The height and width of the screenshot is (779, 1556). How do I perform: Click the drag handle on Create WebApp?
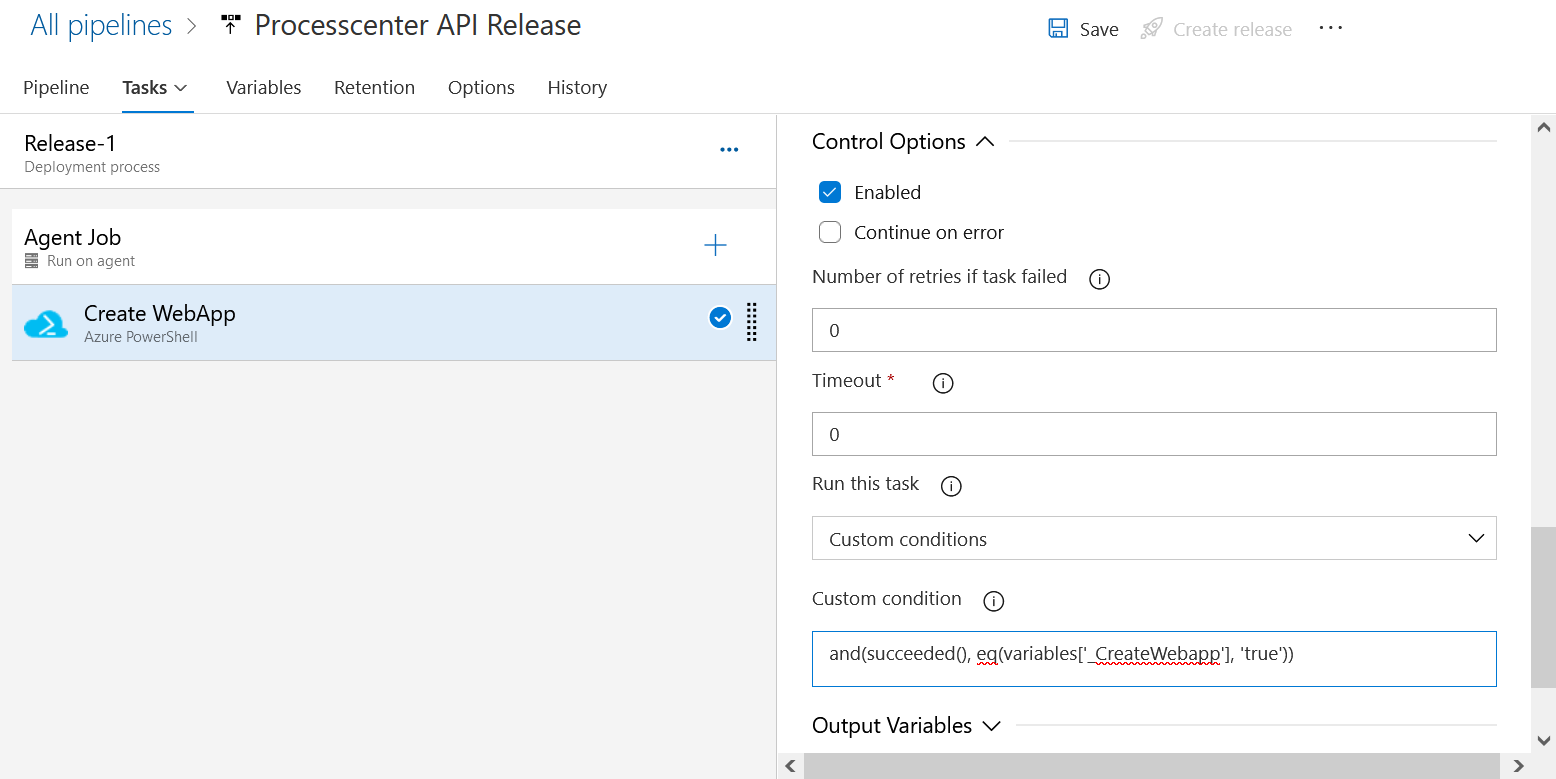coord(752,322)
